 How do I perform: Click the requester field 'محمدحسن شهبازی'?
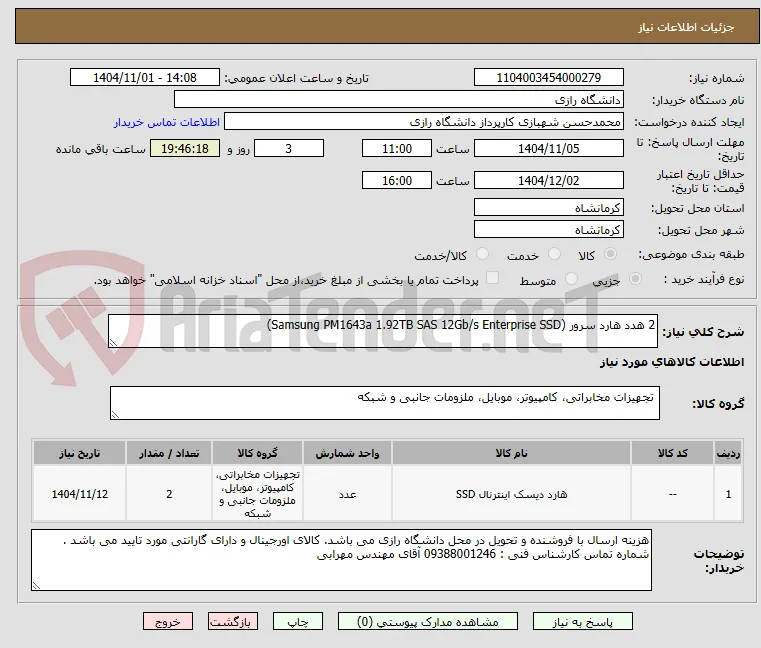pyautogui.click(x=423, y=122)
